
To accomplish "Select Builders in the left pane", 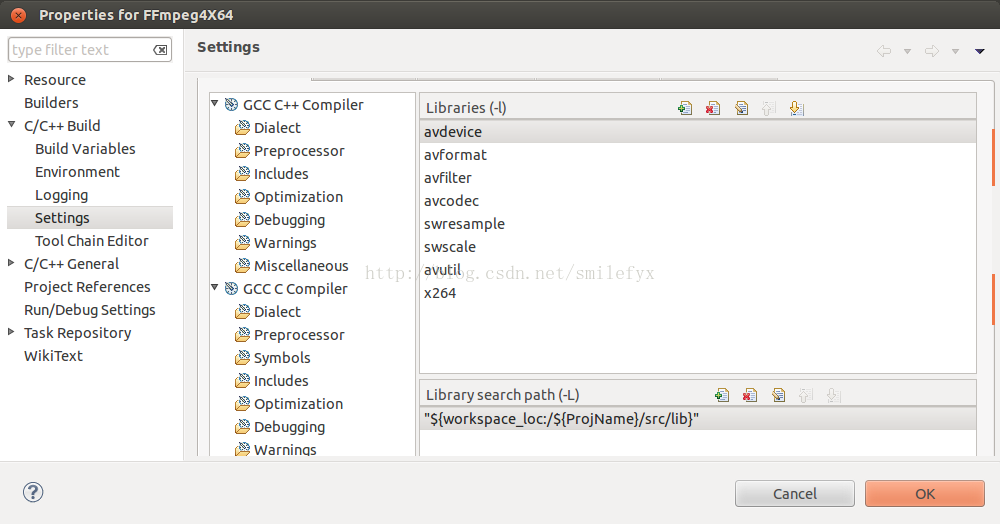I will tap(51, 103).
